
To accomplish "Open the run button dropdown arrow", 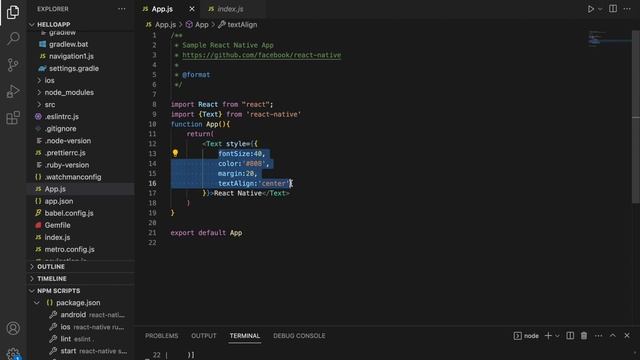I will pos(600,9).
